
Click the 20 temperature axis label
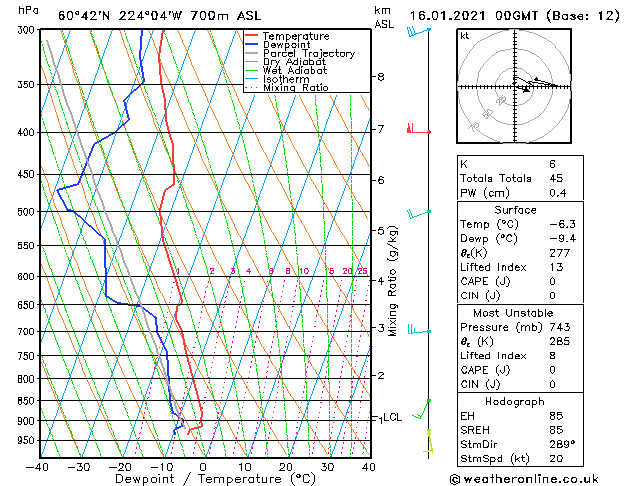point(286,467)
